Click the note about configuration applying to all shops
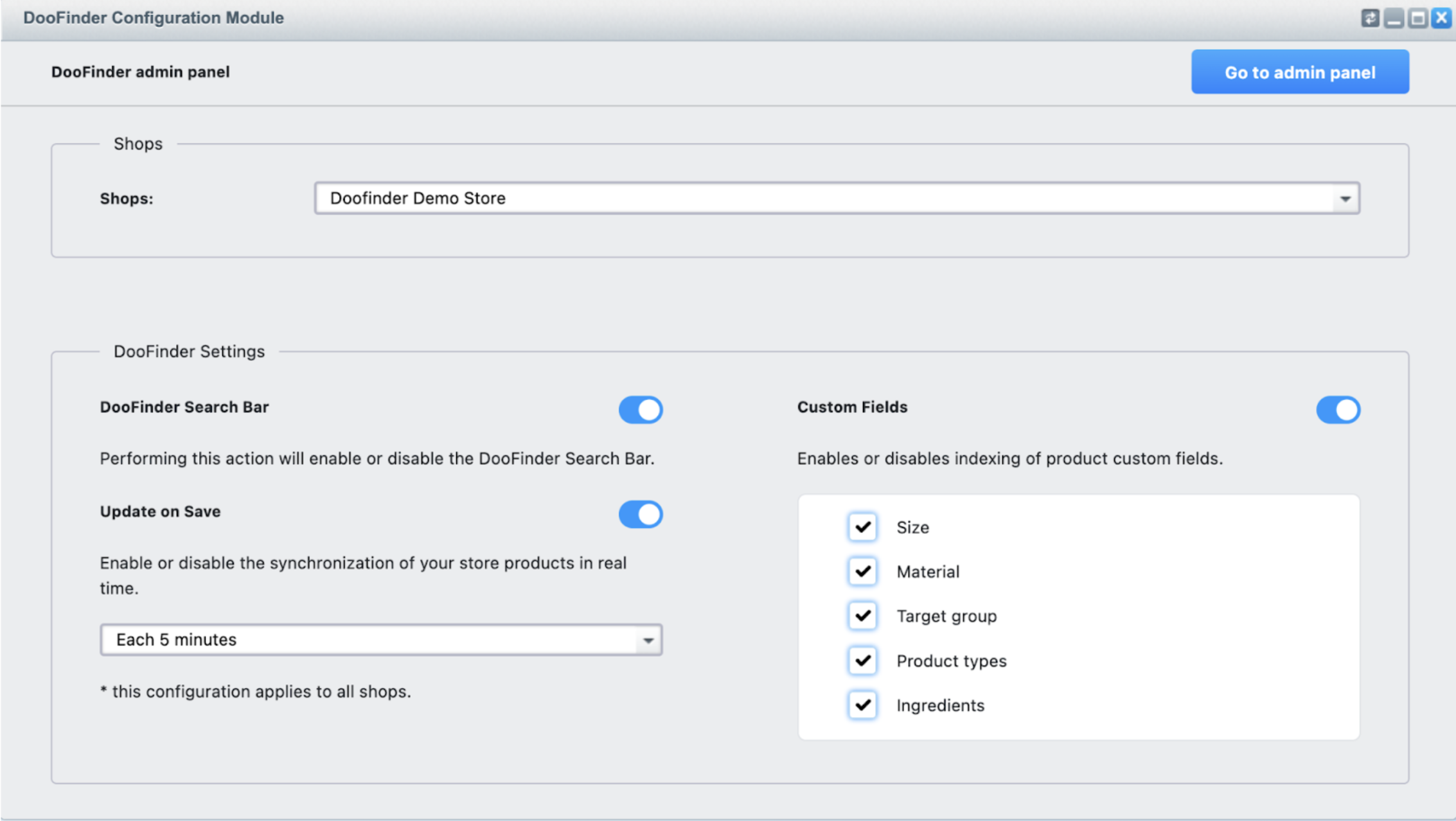1456x821 pixels. pos(256,692)
